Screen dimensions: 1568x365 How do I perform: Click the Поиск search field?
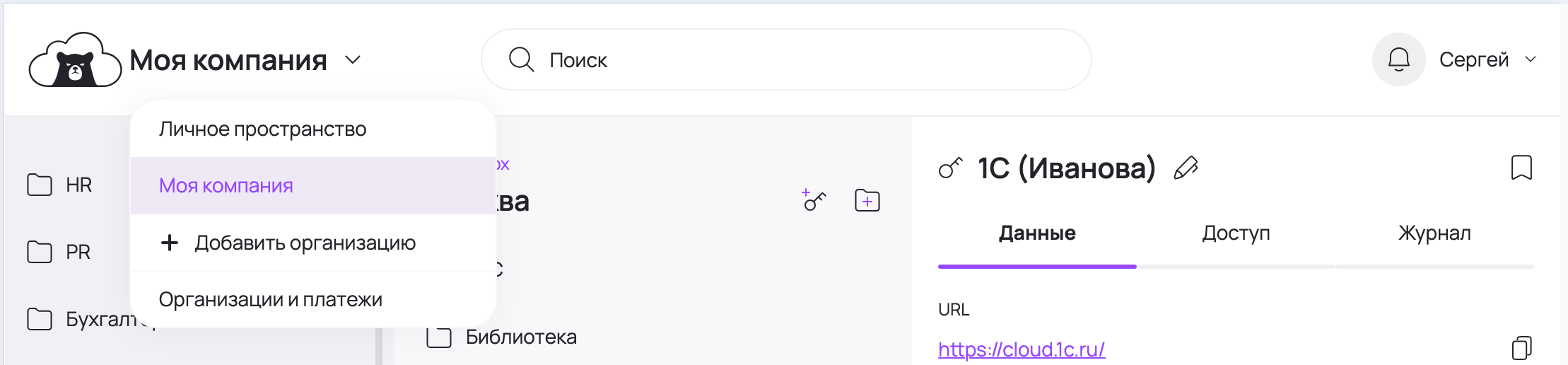785,60
